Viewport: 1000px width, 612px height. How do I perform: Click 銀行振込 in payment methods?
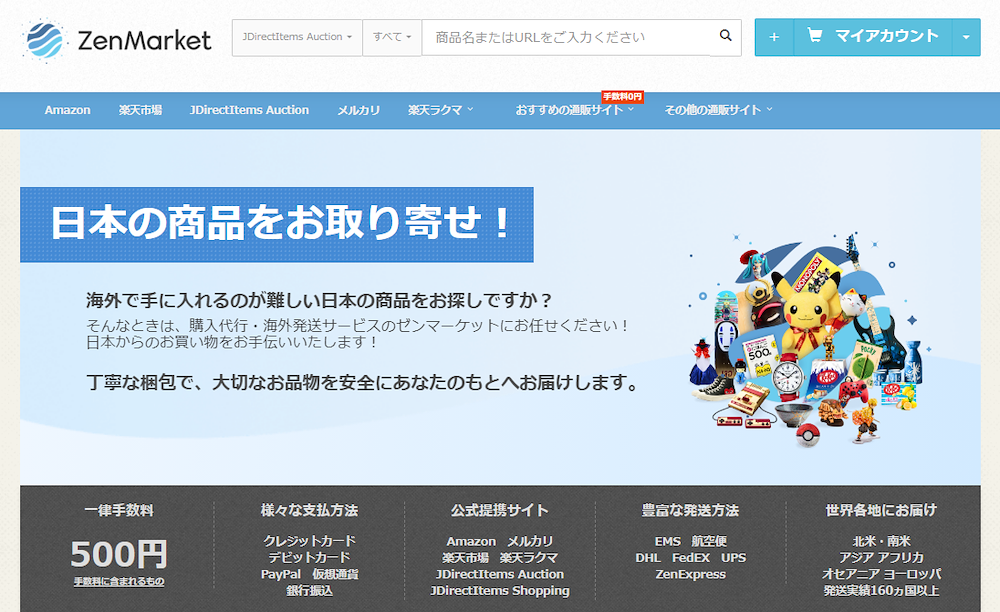pos(309,590)
